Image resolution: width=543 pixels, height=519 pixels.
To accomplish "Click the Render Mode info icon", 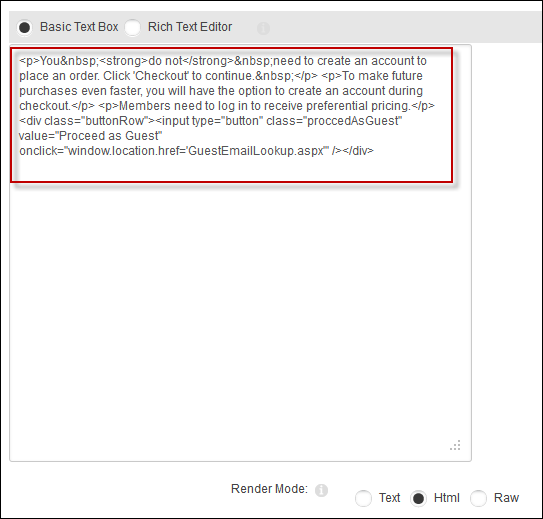I will pos(321,490).
